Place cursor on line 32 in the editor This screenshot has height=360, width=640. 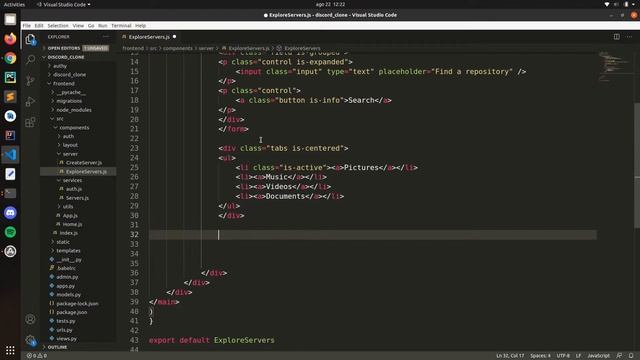click(372, 235)
